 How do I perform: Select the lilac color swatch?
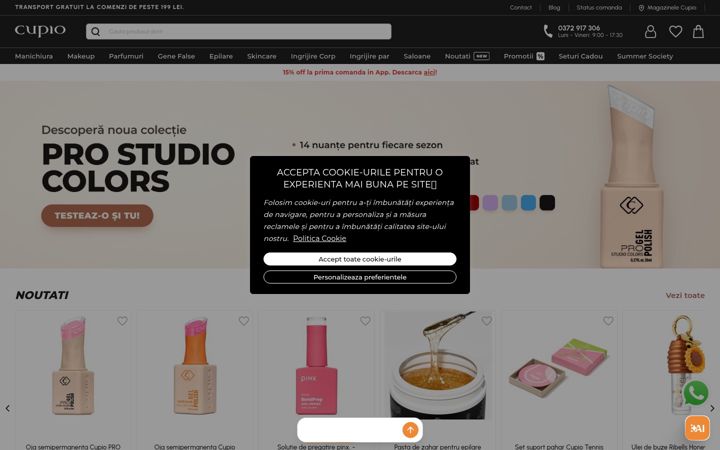[x=490, y=202]
